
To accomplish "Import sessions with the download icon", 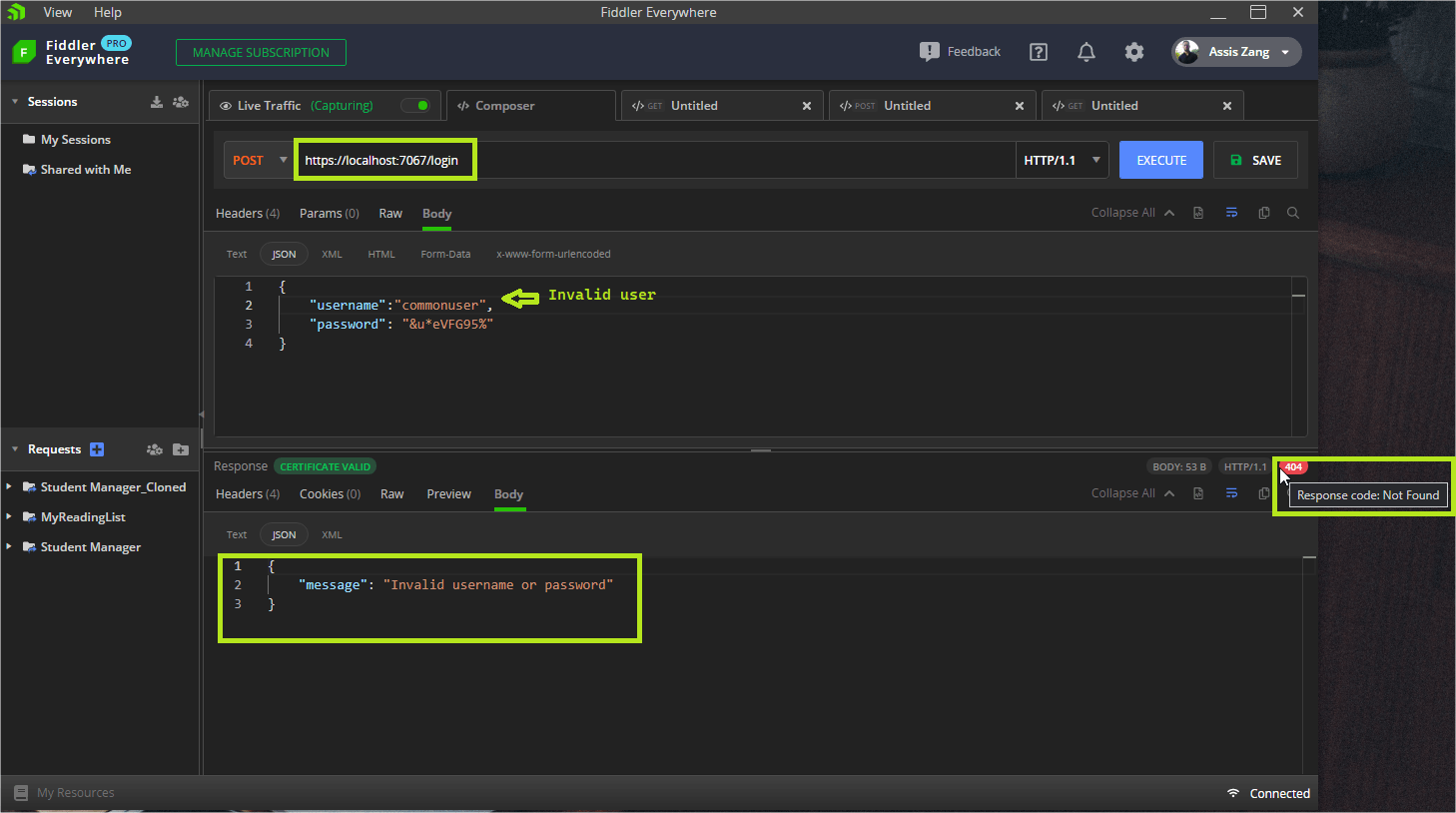I will click(x=157, y=102).
